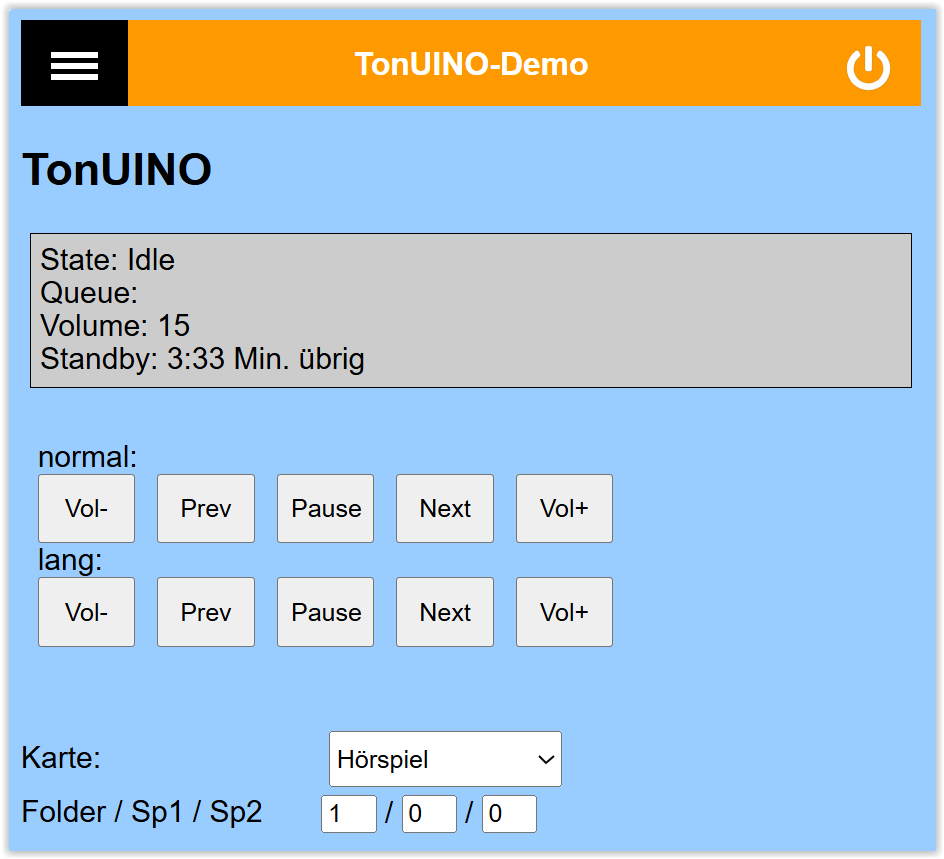Click the TonUINO page heading
944x859 pixels.
(x=117, y=170)
